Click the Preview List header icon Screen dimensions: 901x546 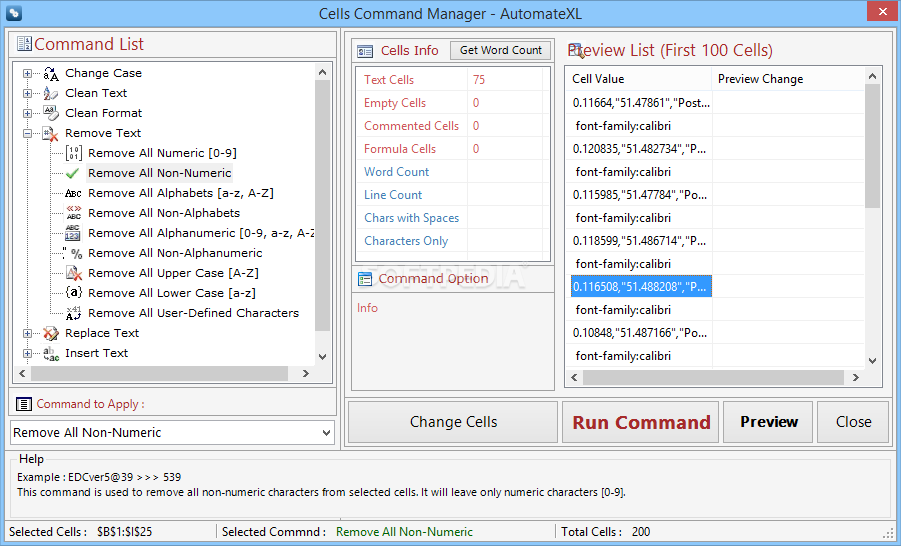click(x=576, y=51)
